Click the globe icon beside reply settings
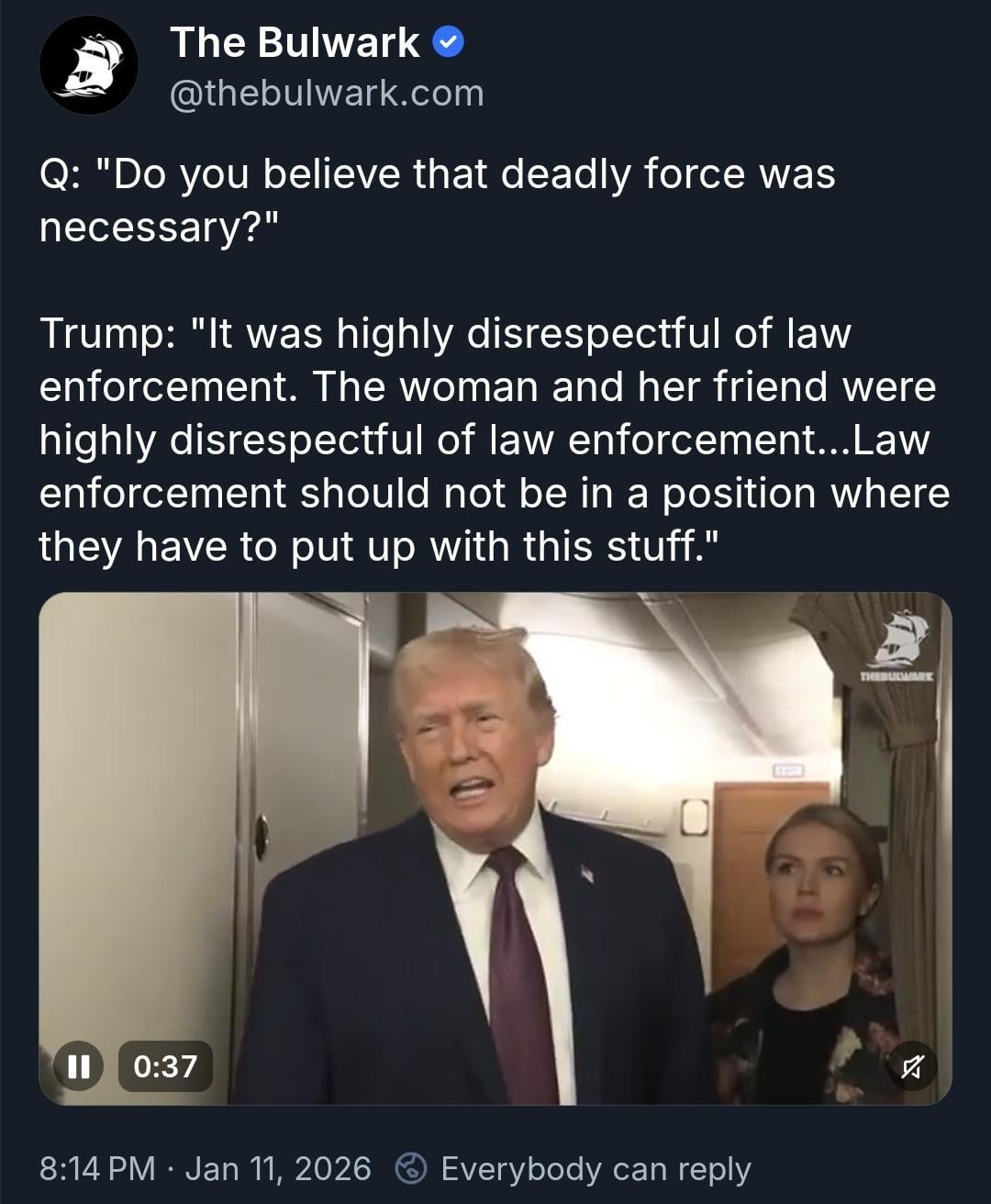 tap(411, 1168)
